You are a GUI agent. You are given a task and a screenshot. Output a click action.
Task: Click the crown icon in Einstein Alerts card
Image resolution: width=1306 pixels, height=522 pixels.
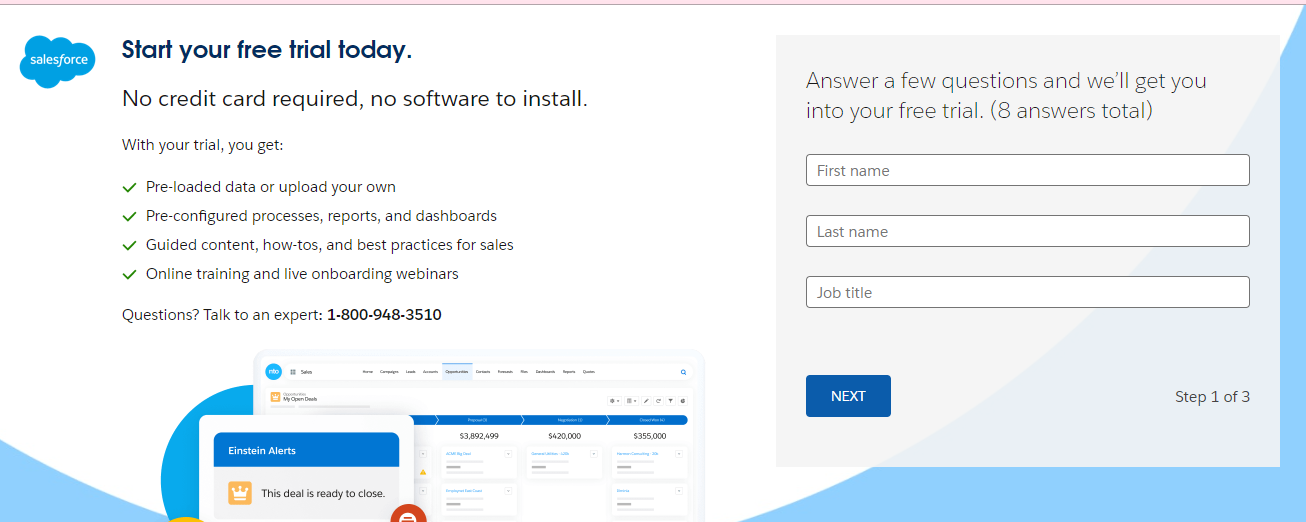[240, 493]
